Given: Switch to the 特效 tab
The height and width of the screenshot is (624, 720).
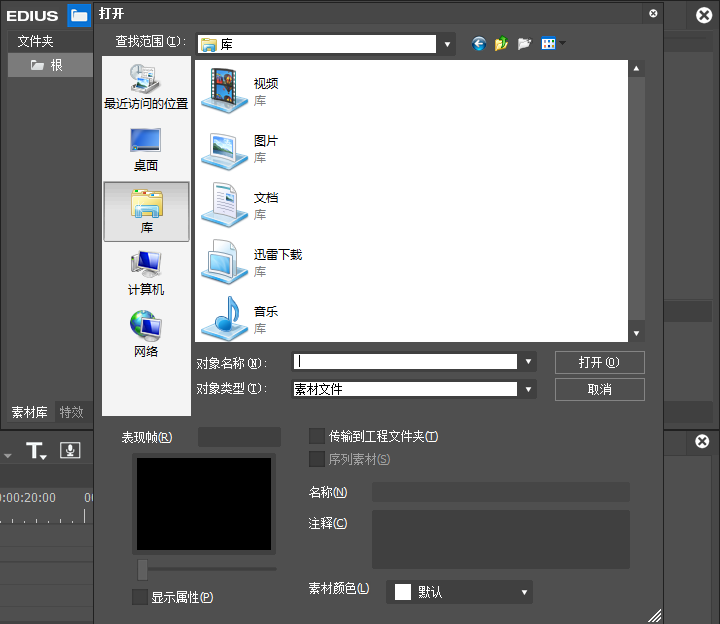Looking at the screenshot, I should click(72, 412).
